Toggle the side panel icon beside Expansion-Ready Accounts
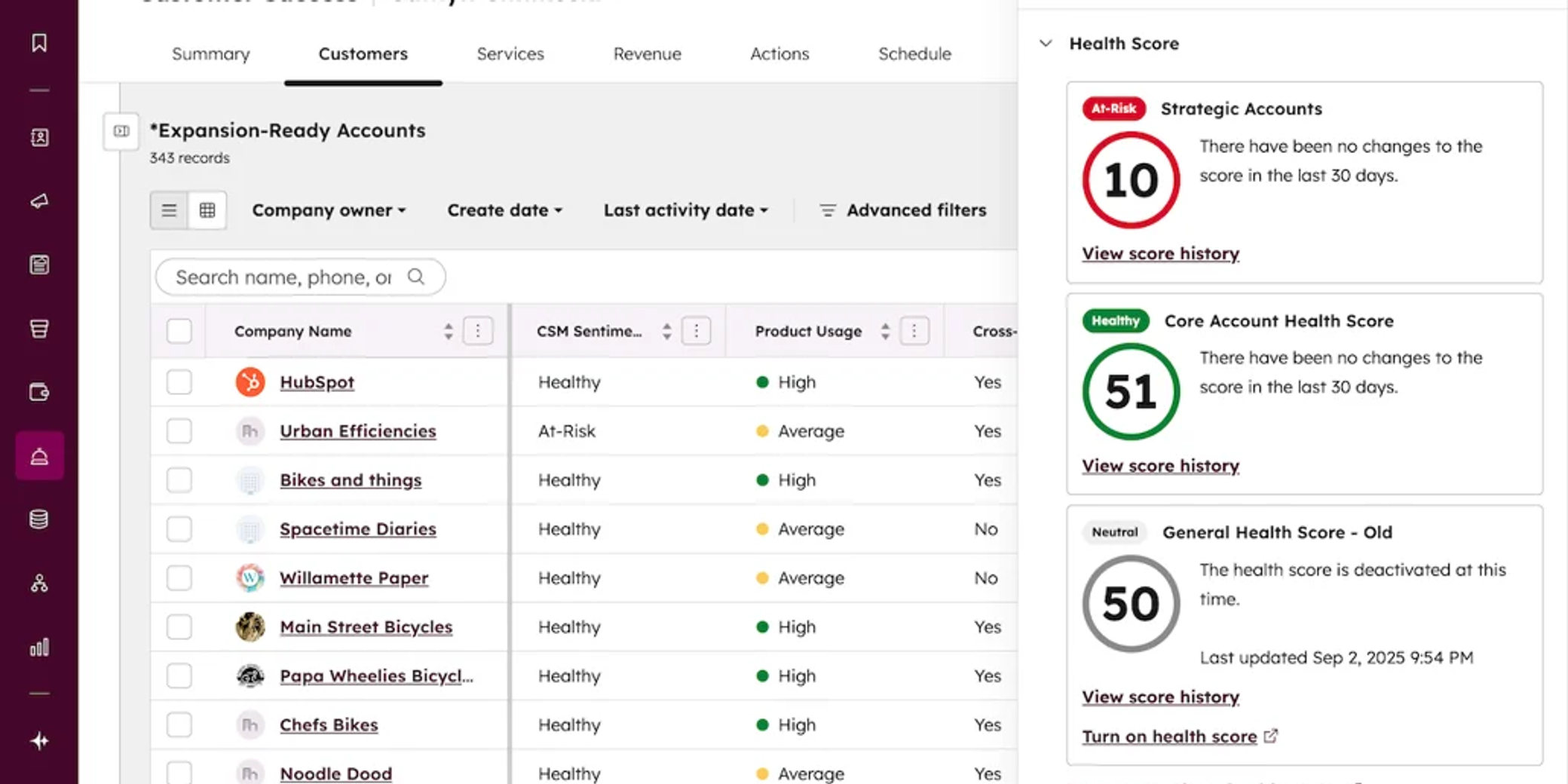The image size is (1568, 784). coord(121,131)
